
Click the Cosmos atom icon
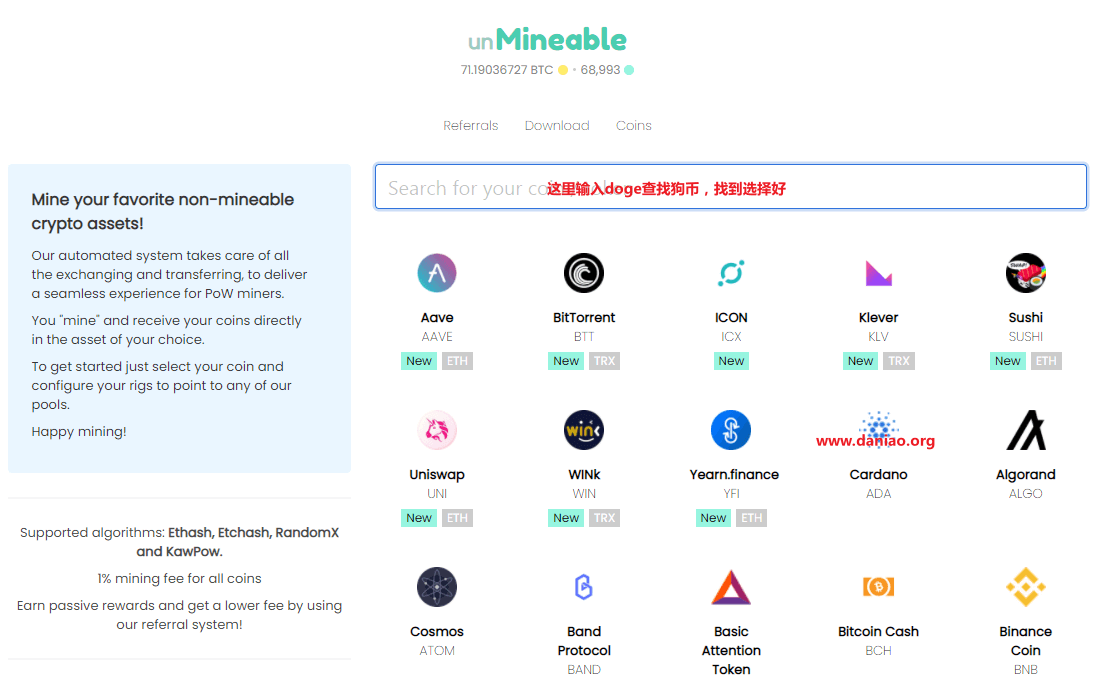(437, 587)
